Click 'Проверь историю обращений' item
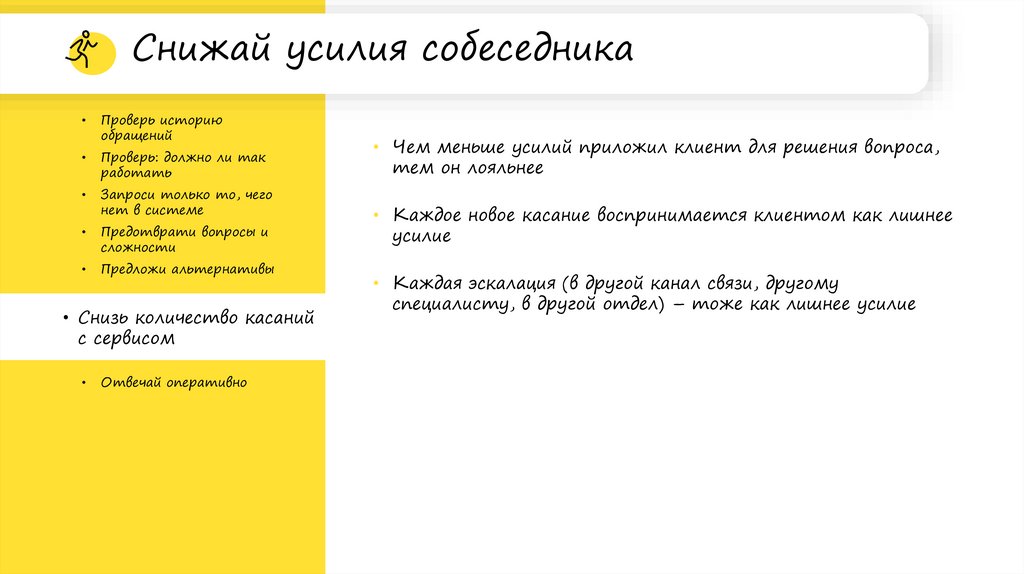1024x574 pixels. click(x=161, y=127)
